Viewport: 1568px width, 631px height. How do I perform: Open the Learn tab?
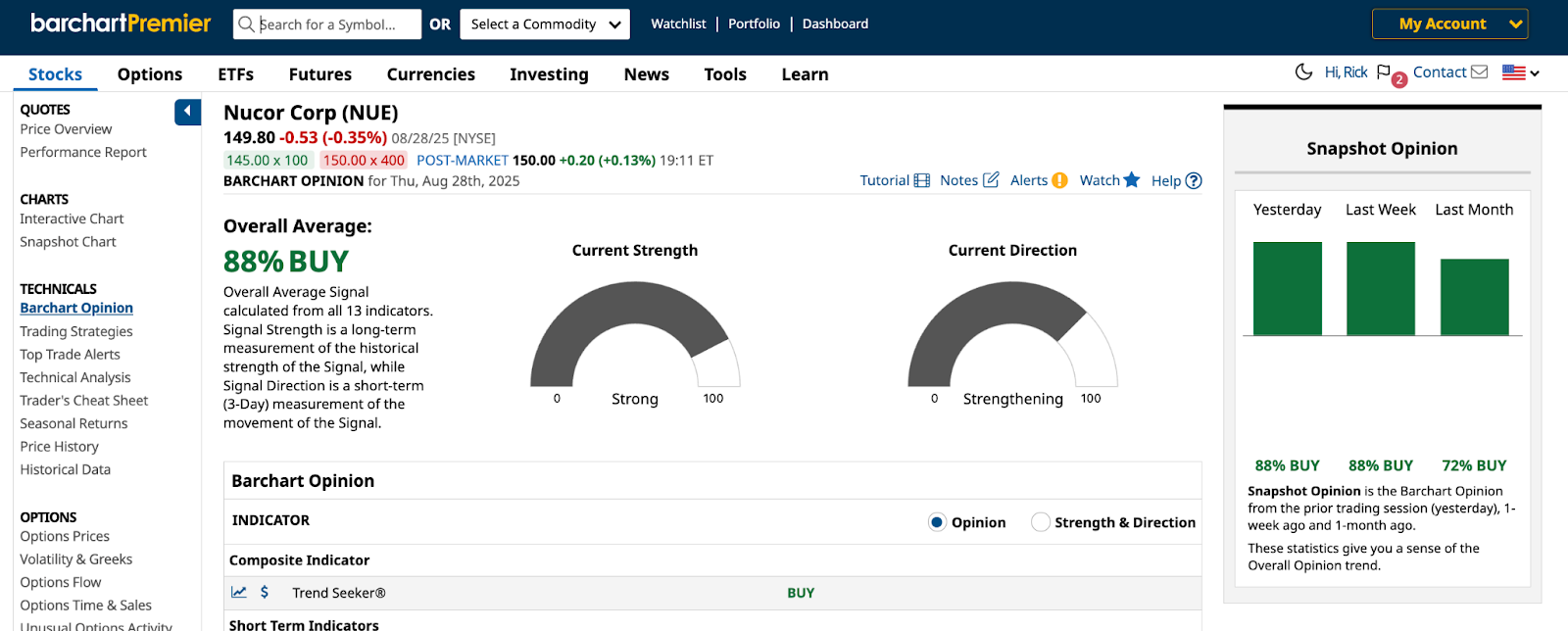point(805,74)
